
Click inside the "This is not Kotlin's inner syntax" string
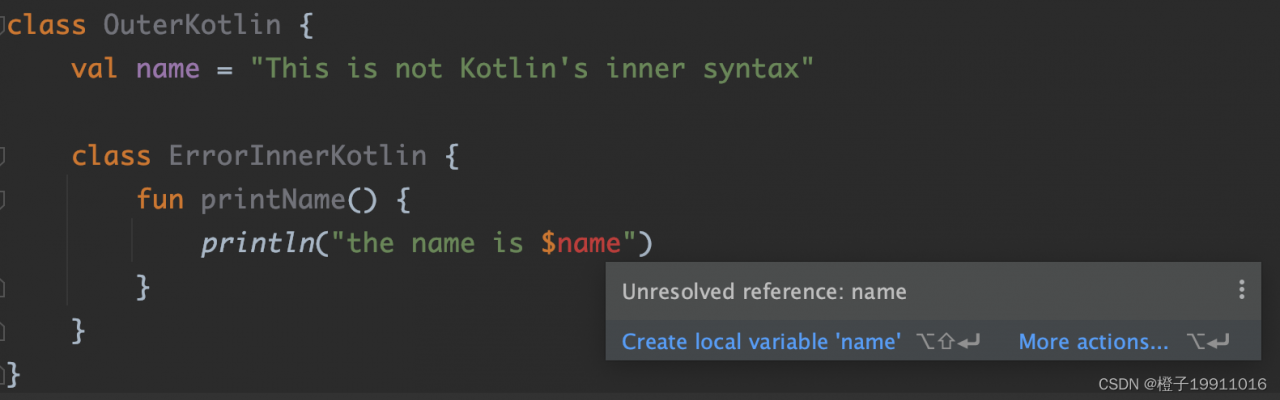(532, 69)
